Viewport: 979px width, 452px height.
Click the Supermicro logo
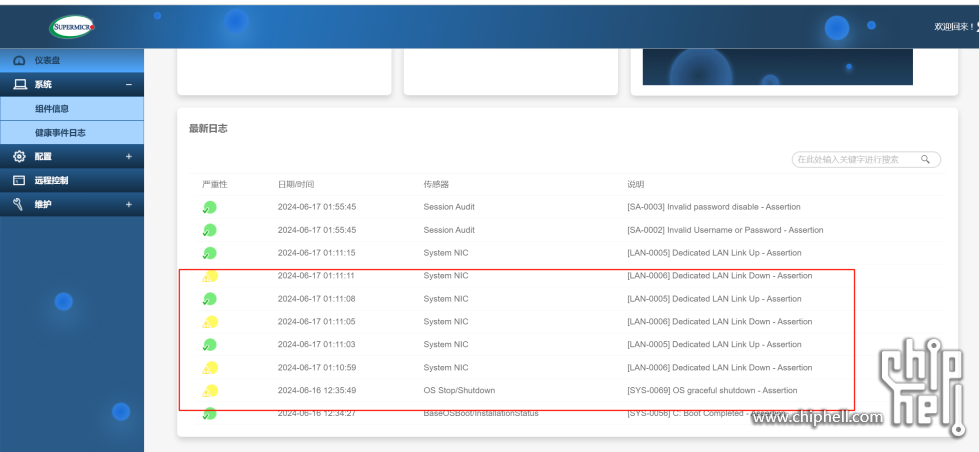click(x=72, y=27)
